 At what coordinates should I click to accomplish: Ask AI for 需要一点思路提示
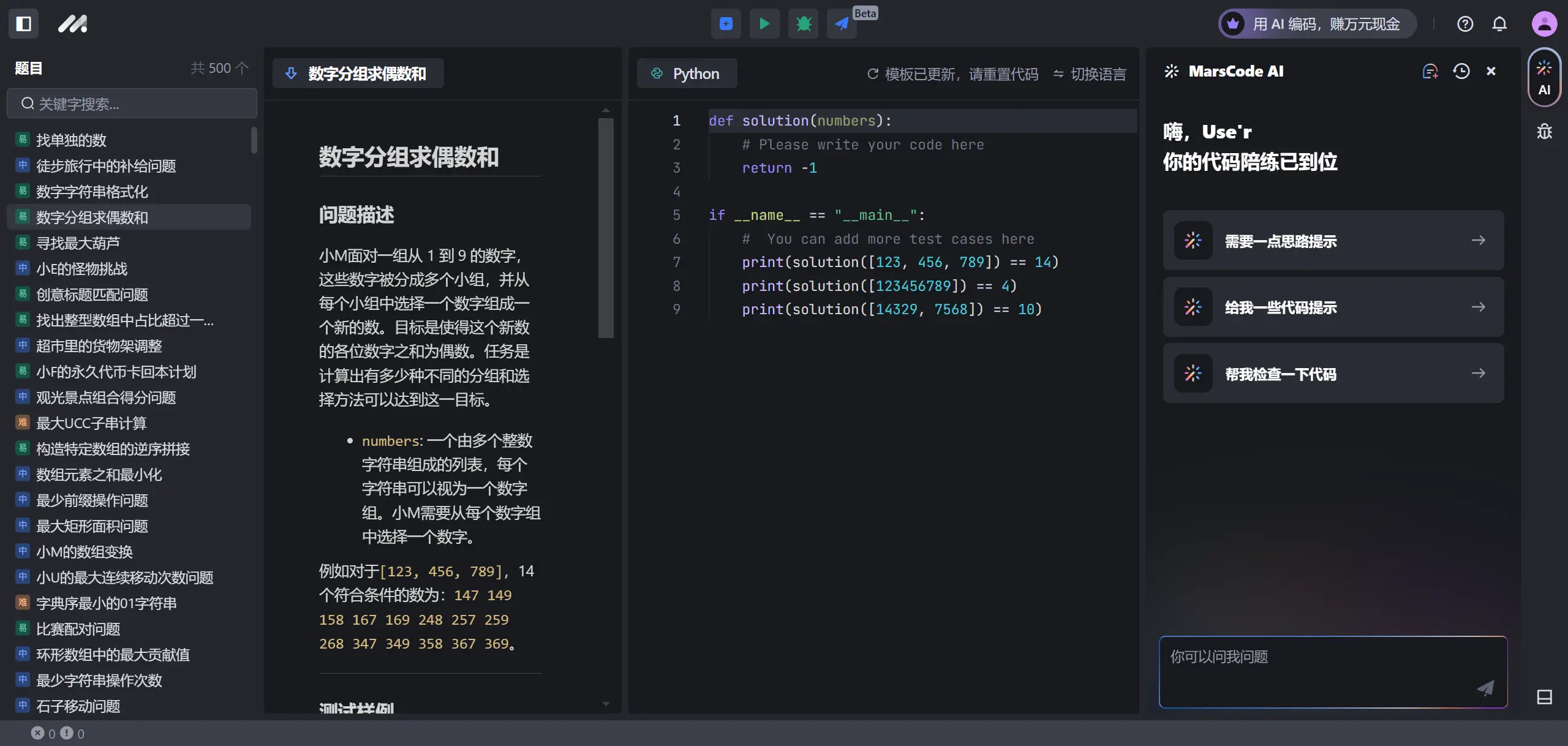[x=1333, y=240]
